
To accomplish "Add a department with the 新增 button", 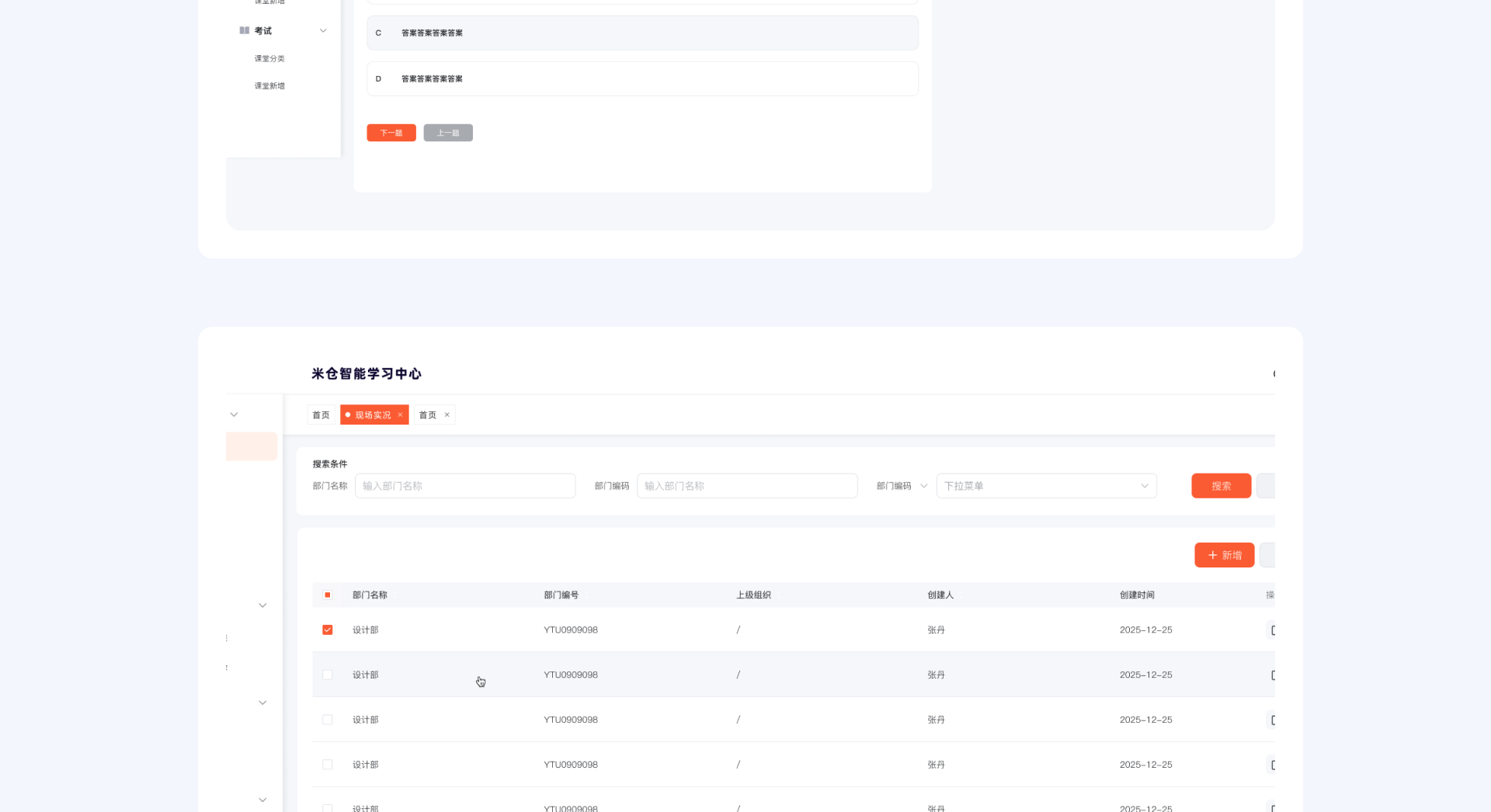I will (1225, 555).
